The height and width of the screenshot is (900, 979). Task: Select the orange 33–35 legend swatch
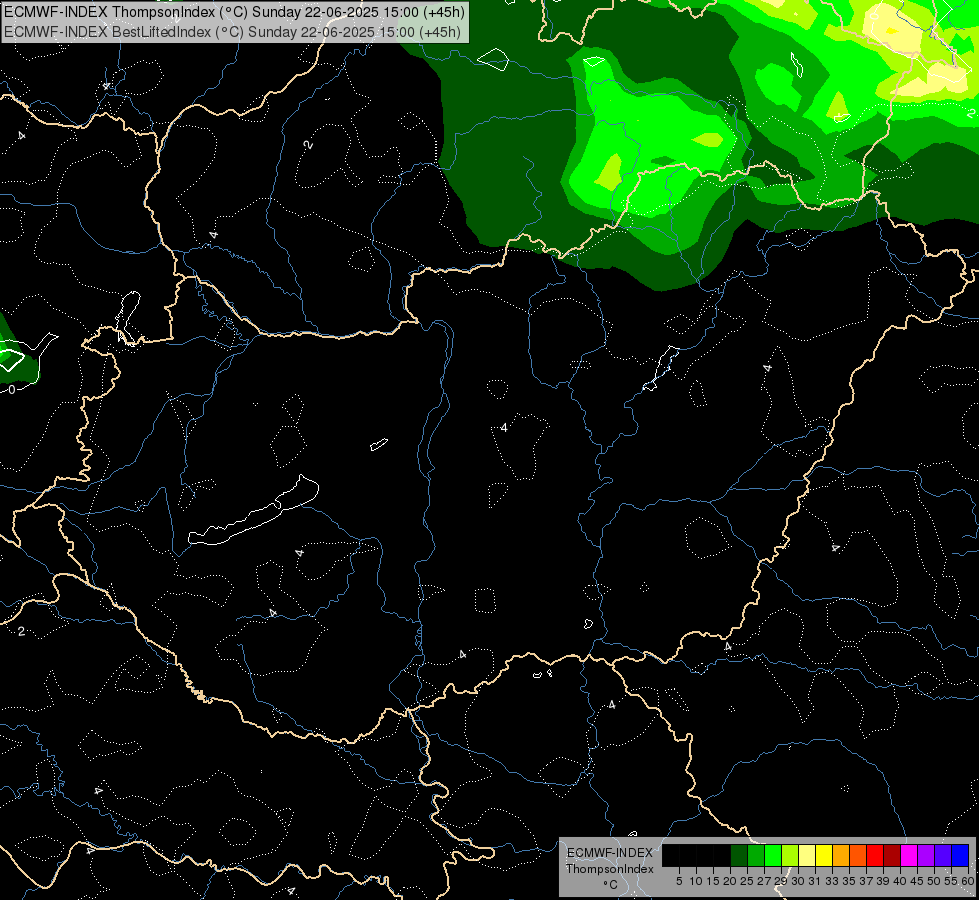pyautogui.click(x=841, y=856)
